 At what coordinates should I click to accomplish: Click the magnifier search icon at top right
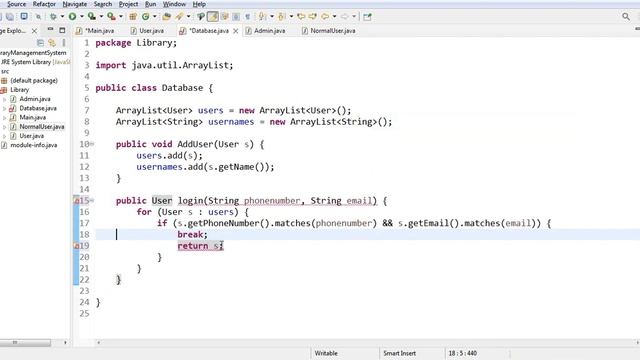click(626, 17)
